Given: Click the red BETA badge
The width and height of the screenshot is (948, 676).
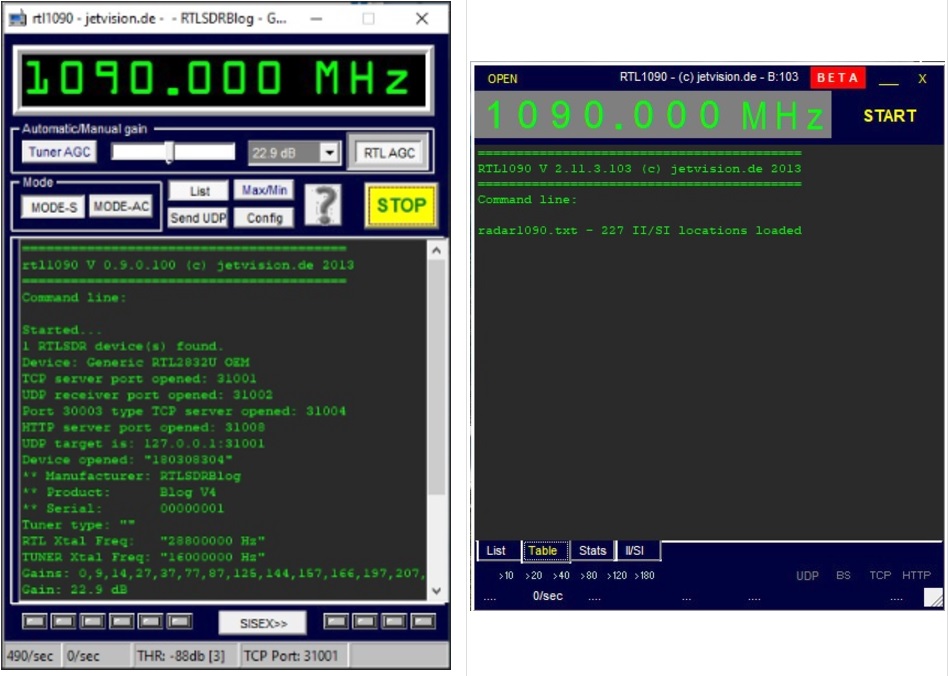Looking at the screenshot, I should (837, 78).
